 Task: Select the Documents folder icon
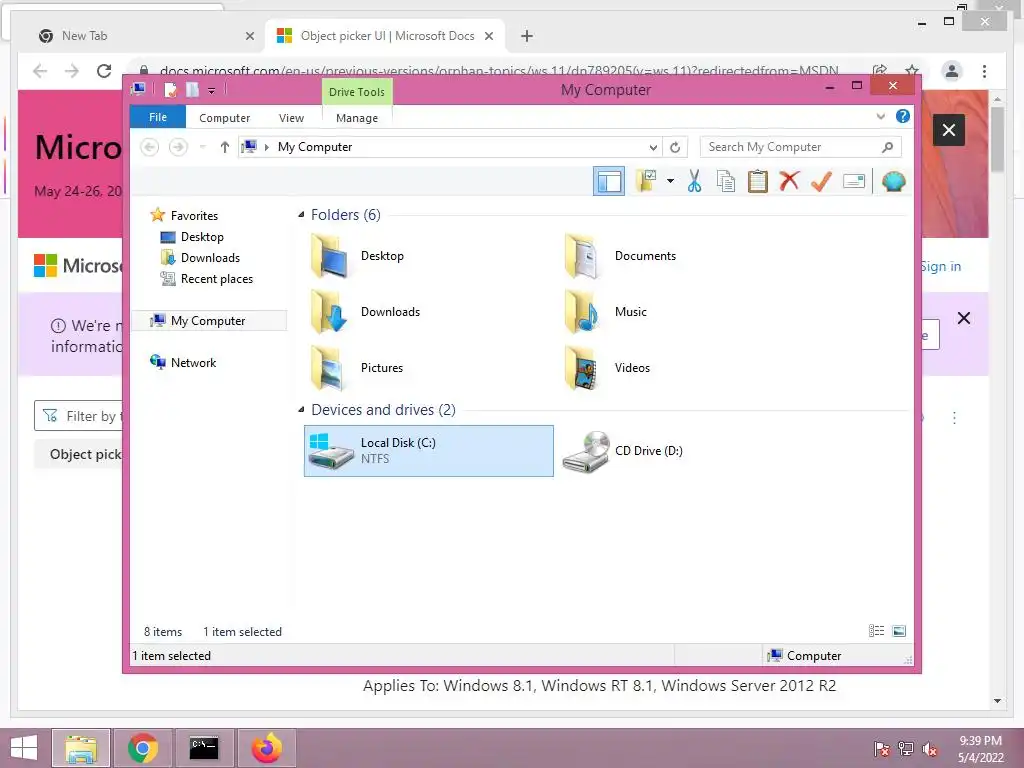click(581, 256)
